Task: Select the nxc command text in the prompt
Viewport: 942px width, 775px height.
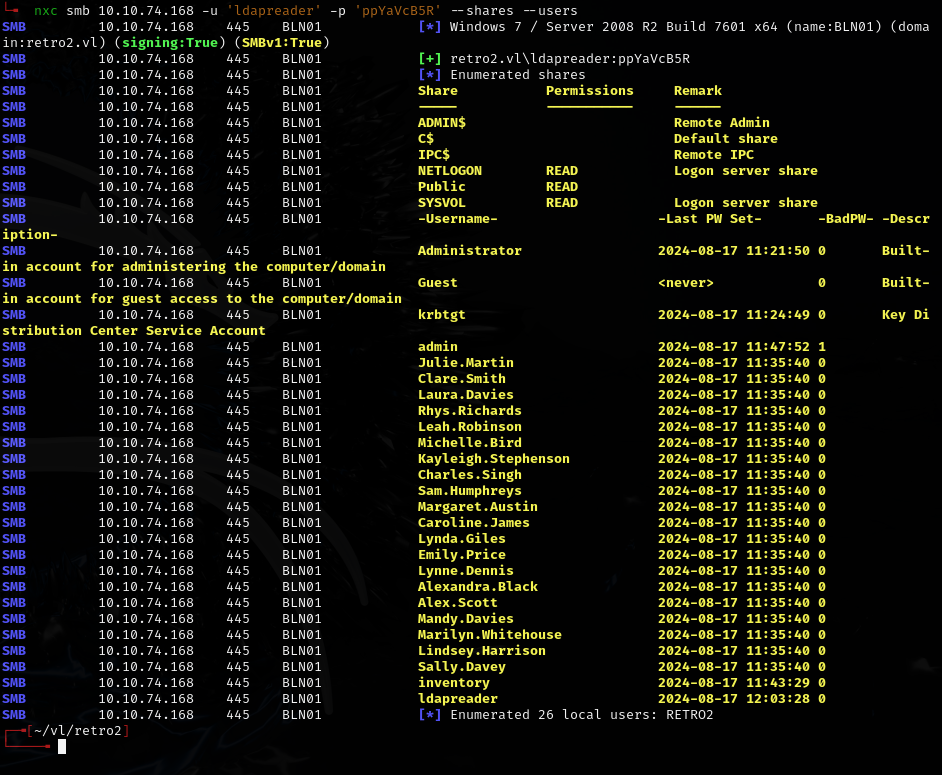Action: pyautogui.click(x=46, y=11)
